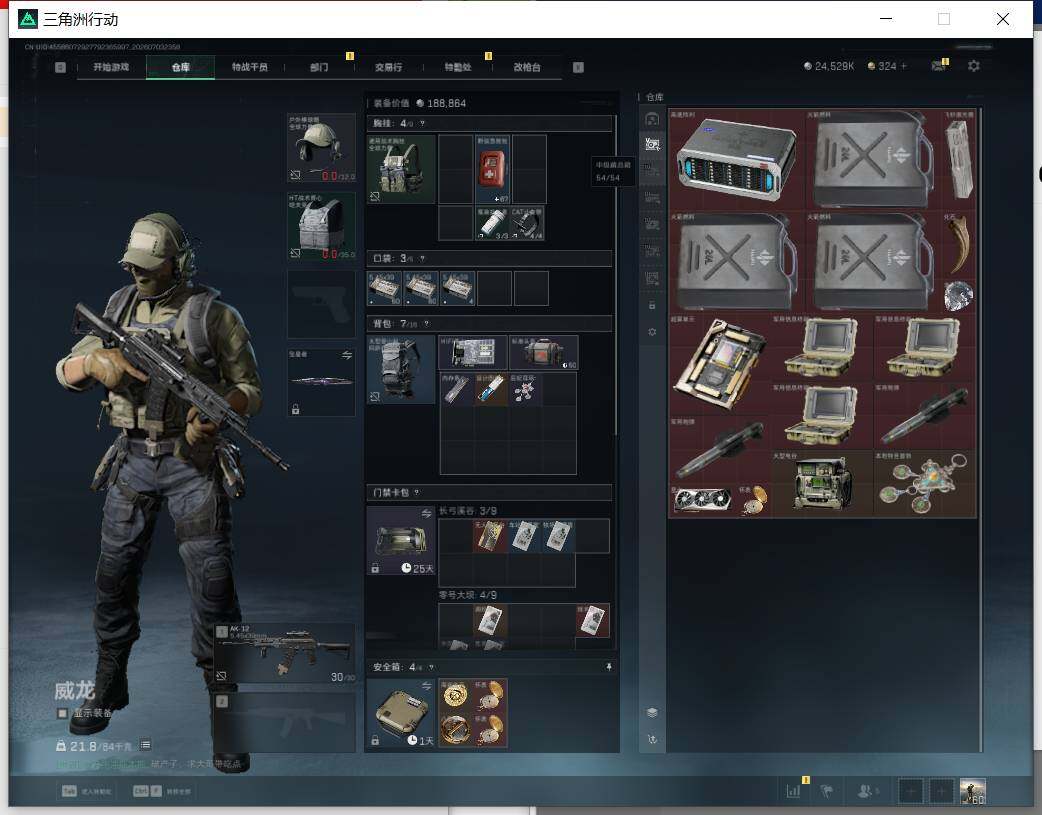
Task: Click the help marker beside 安全箱
Action: [431, 667]
